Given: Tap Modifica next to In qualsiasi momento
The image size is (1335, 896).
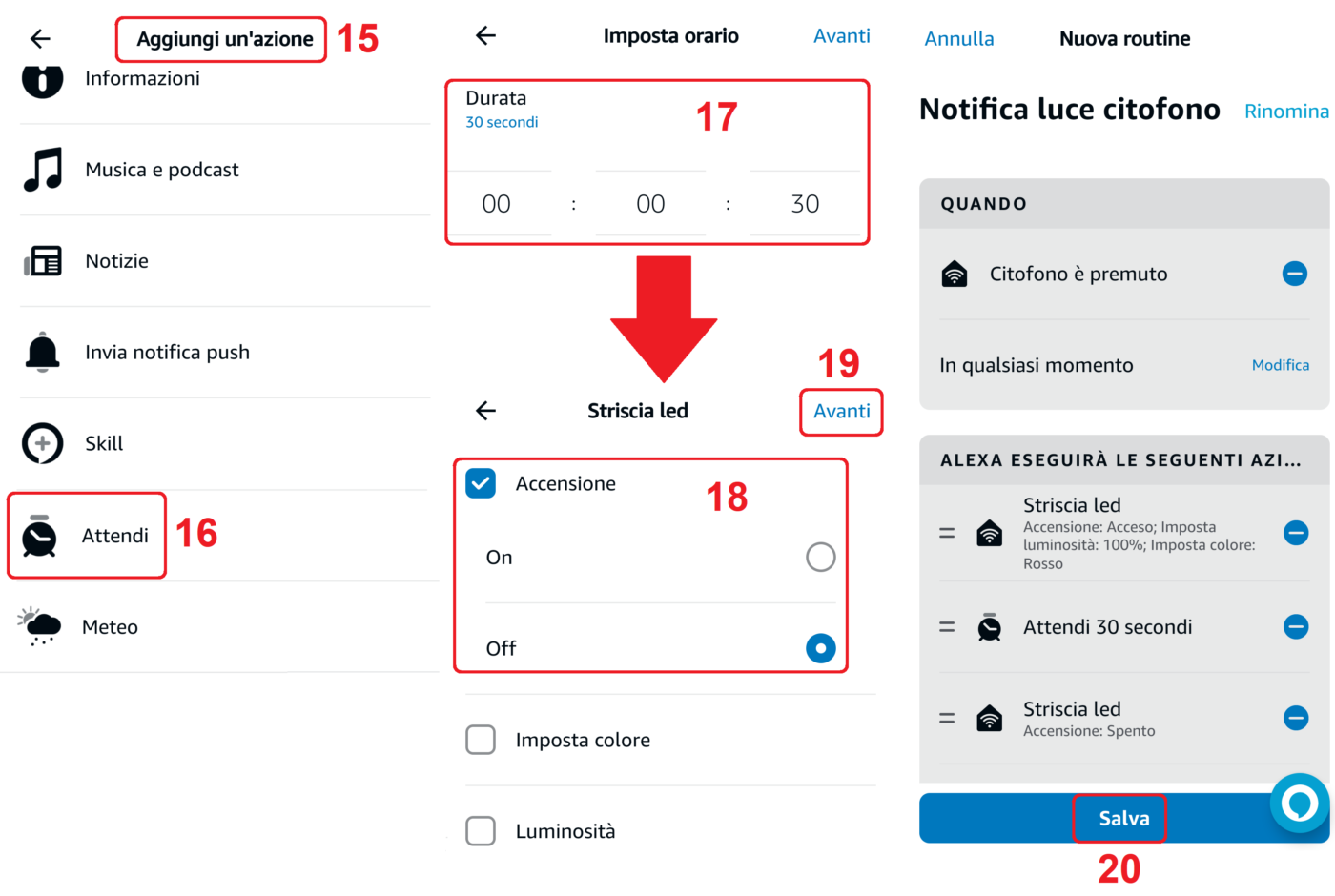Looking at the screenshot, I should tap(1280, 365).
